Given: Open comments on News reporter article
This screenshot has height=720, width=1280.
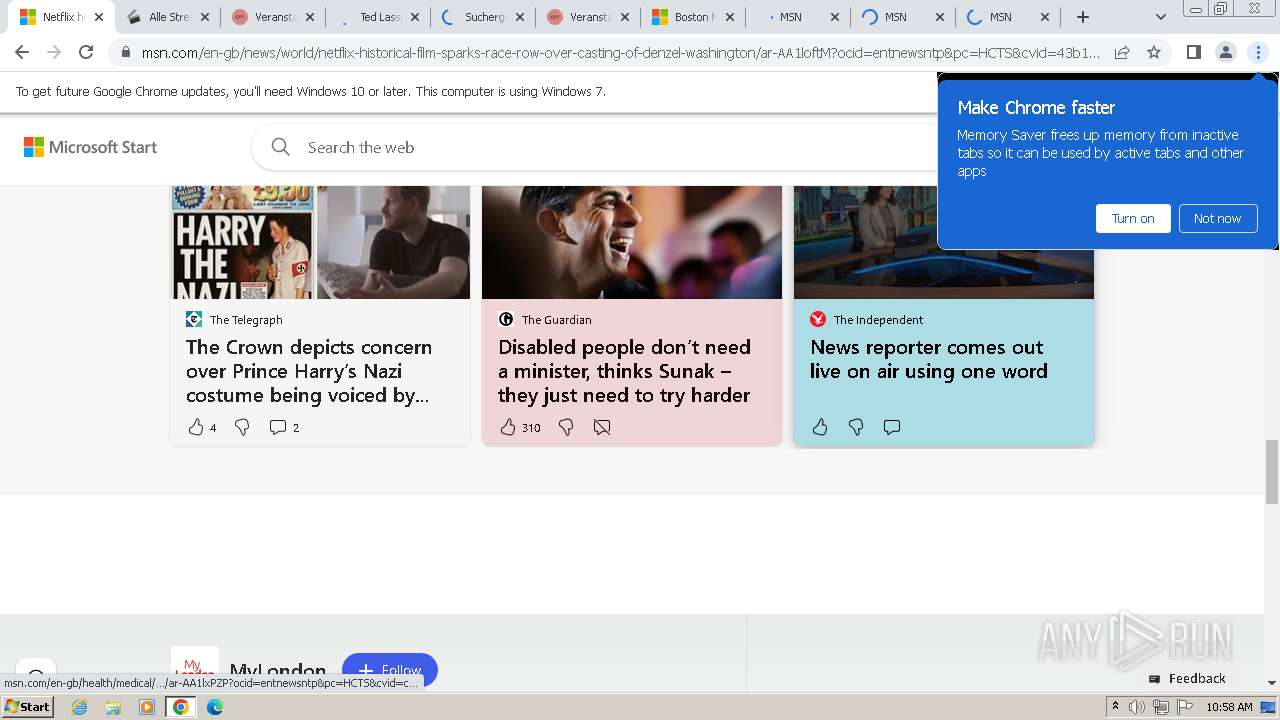Looking at the screenshot, I should (x=892, y=427).
